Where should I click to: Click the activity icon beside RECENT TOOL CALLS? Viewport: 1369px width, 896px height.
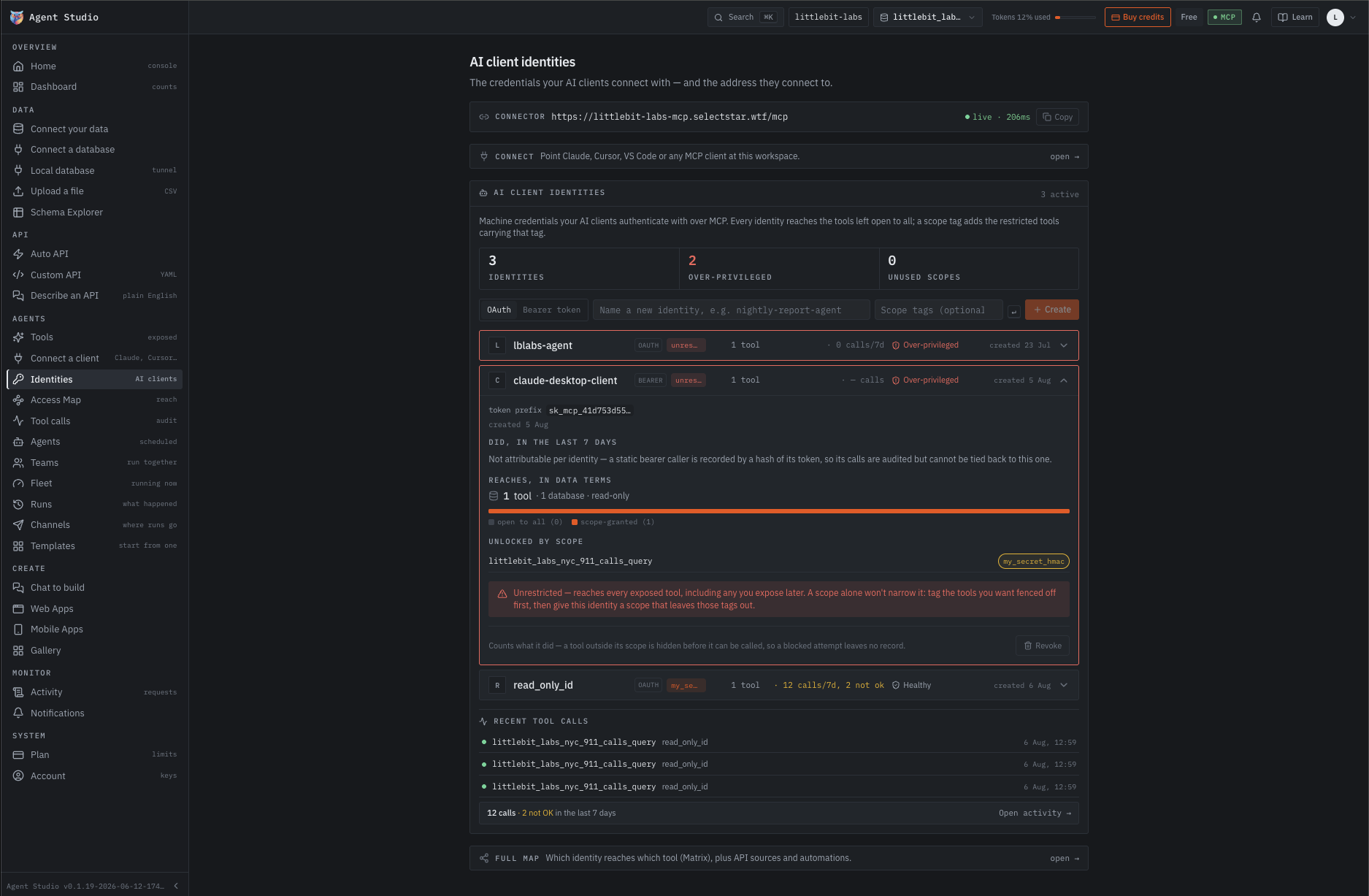[483, 721]
